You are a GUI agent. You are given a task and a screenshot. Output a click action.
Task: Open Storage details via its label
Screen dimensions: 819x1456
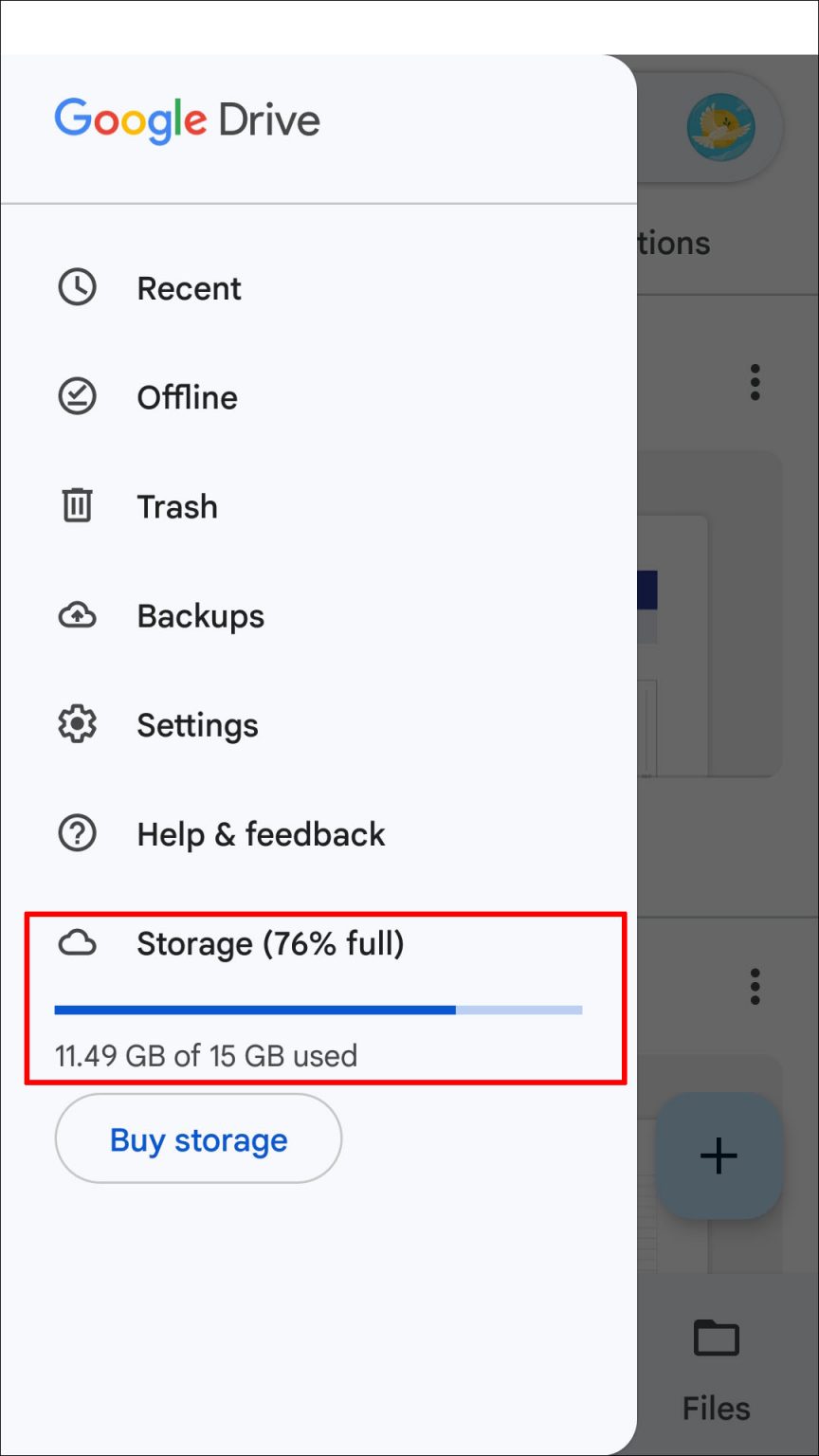point(271,943)
